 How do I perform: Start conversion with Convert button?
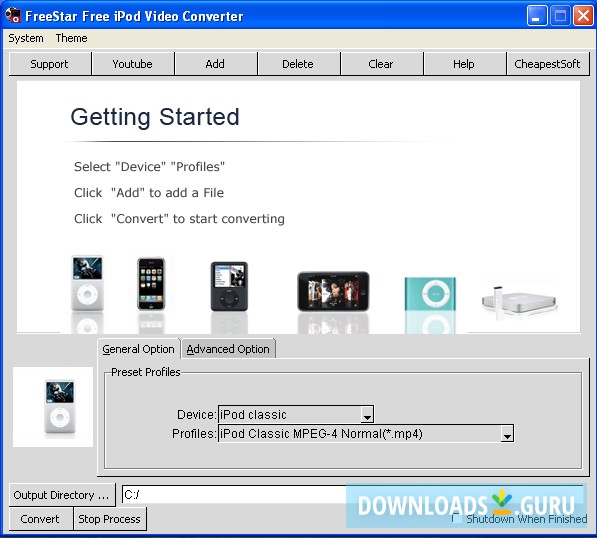40,519
